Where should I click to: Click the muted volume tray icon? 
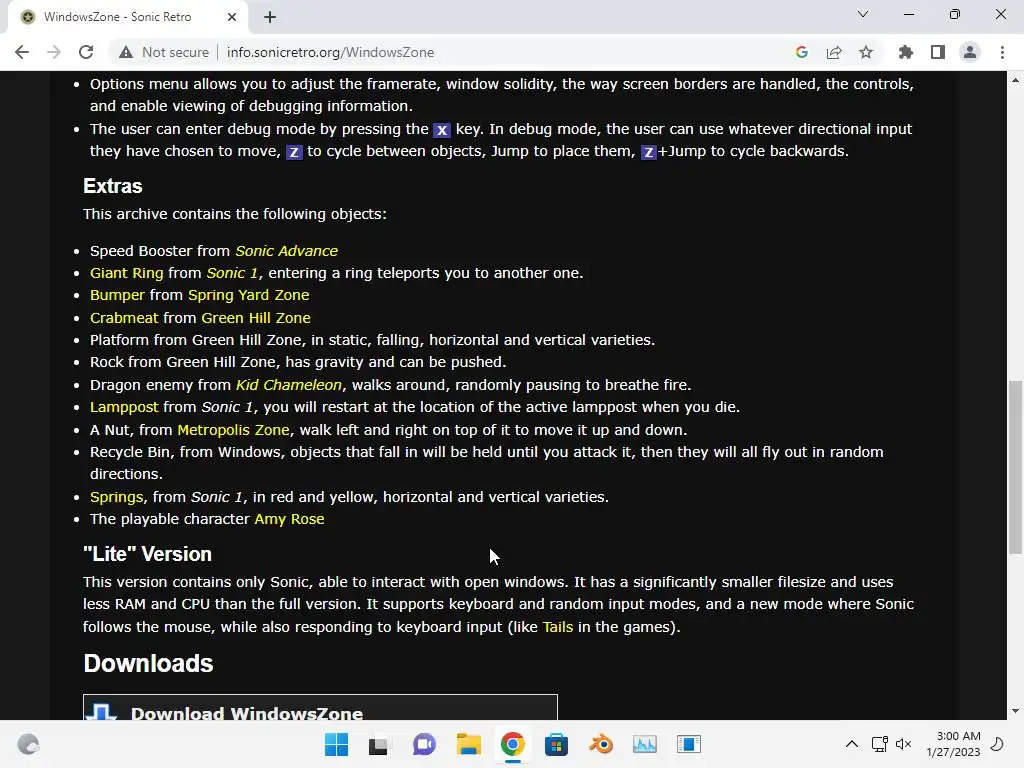[903, 744]
